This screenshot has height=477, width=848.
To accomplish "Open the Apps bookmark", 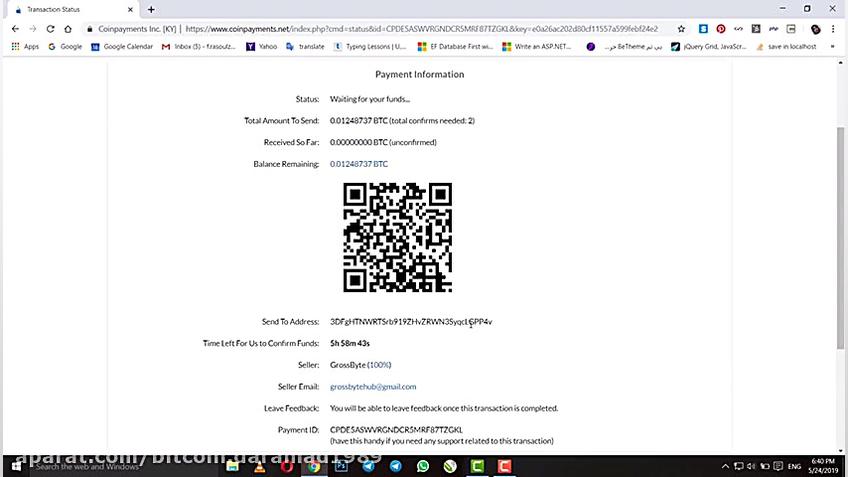I will coord(25,47).
